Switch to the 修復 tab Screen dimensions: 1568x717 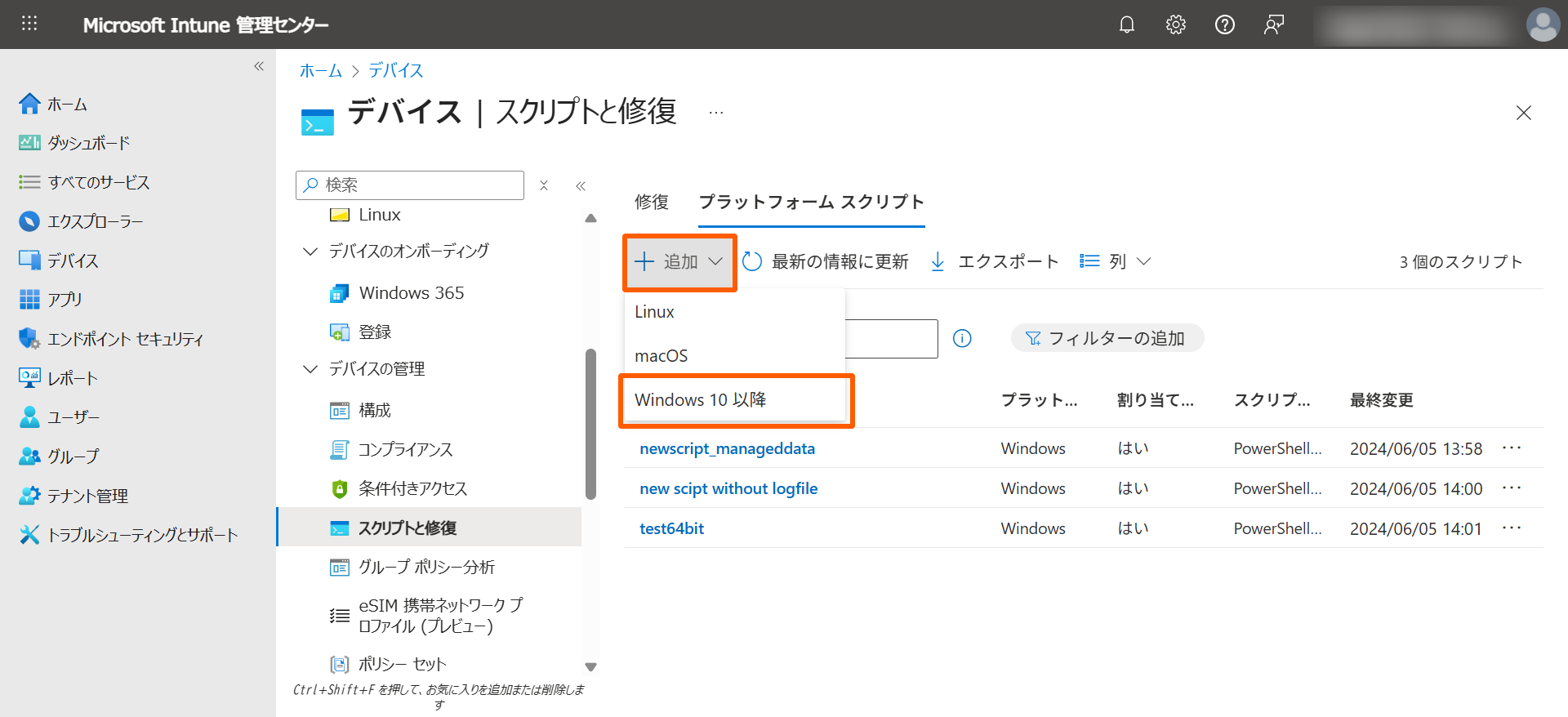pyautogui.click(x=652, y=202)
